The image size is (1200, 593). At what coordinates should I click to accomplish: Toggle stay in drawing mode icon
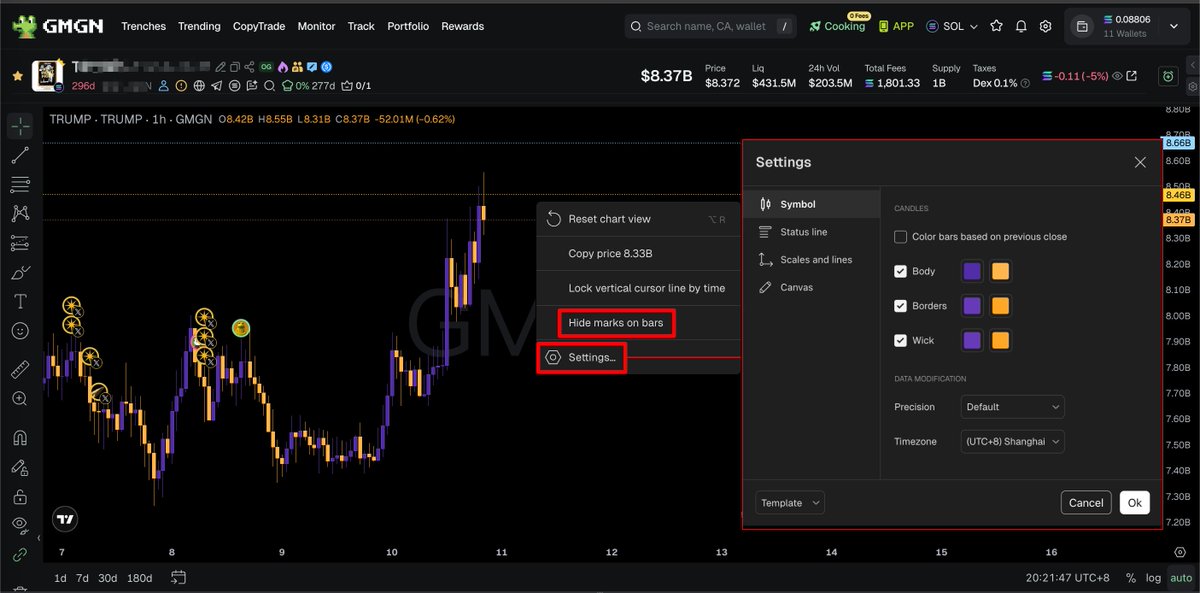pyautogui.click(x=19, y=466)
